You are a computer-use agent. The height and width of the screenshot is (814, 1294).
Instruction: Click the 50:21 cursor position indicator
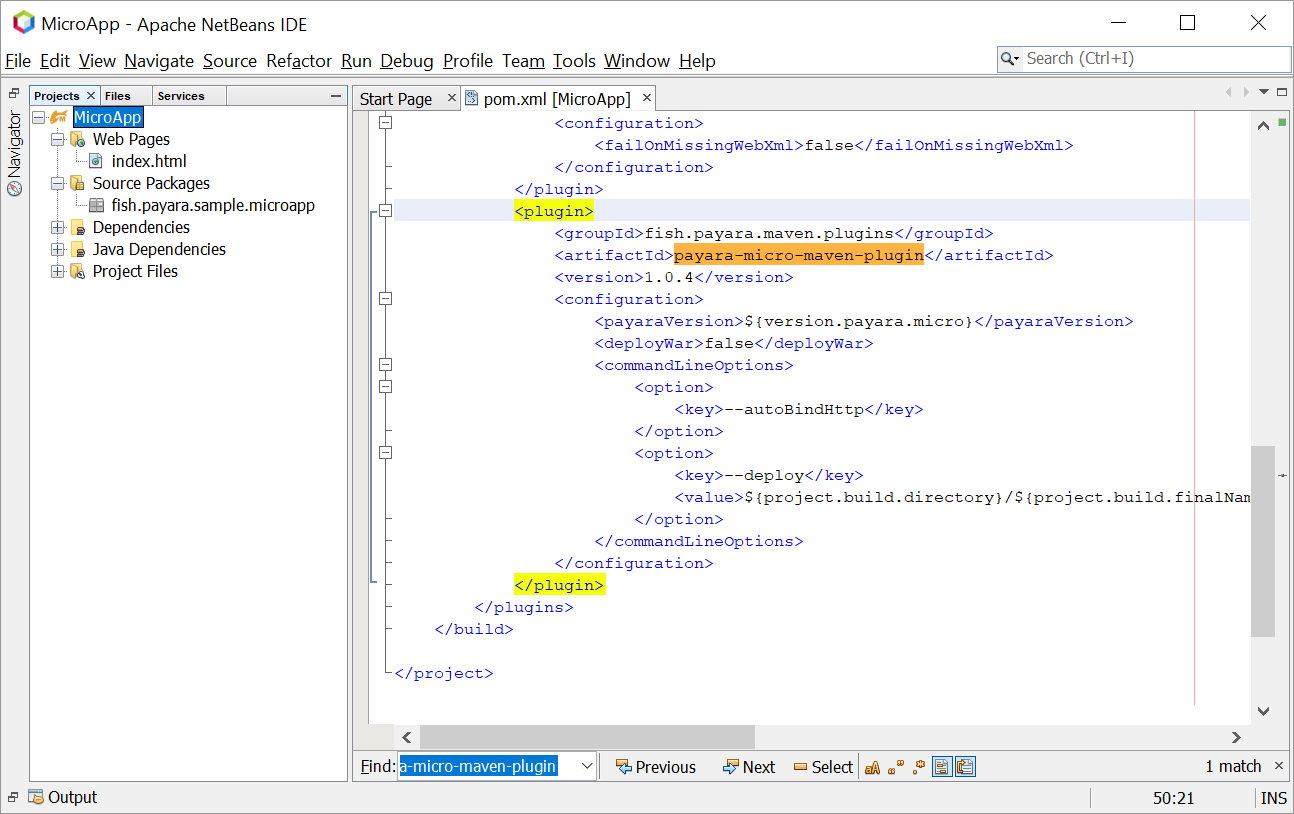pyautogui.click(x=1173, y=797)
